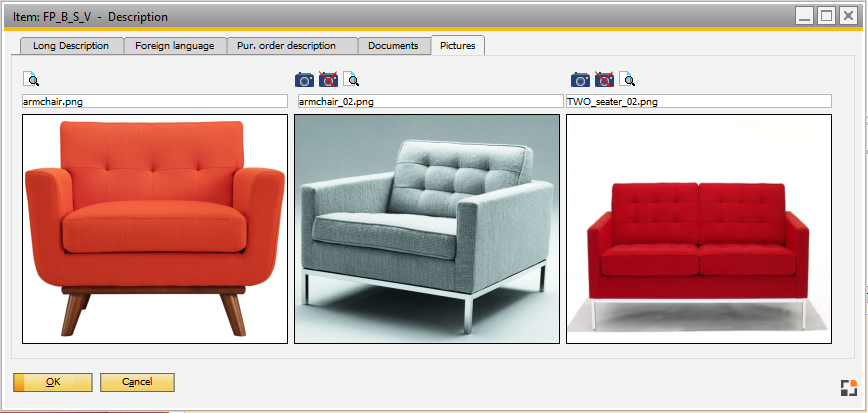Click the armchair_02.png filename field
This screenshot has width=868, height=413.
430,101
